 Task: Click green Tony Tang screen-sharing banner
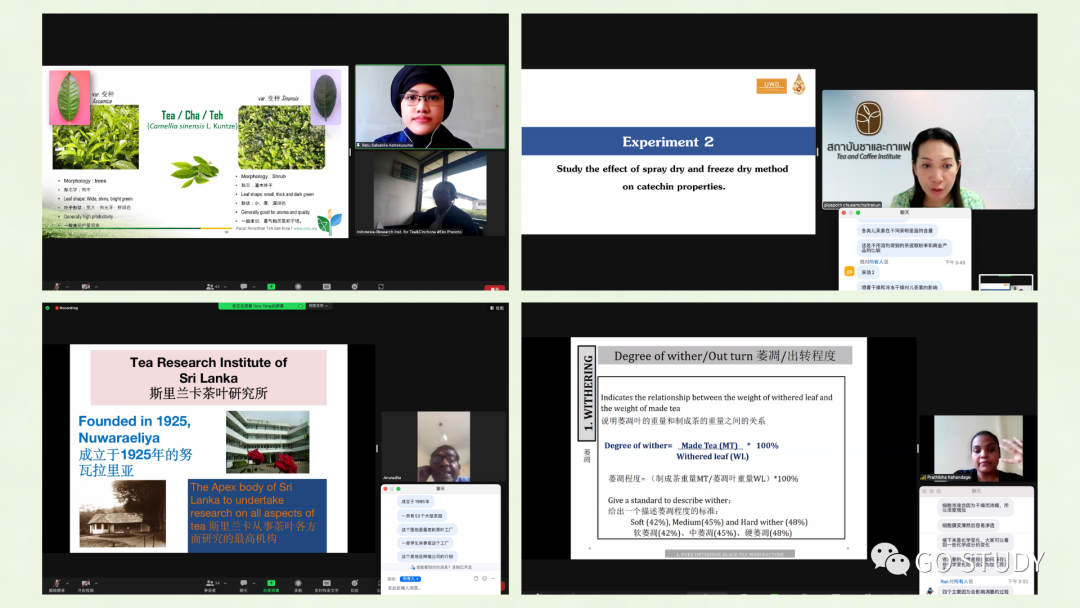coord(261,306)
